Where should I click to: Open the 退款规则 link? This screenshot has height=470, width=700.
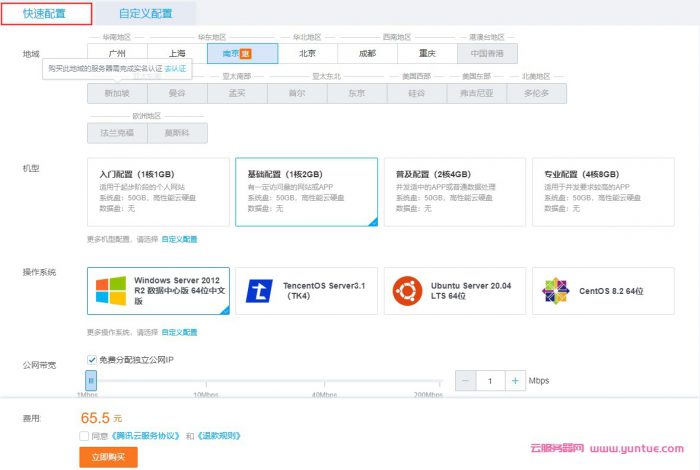[x=219, y=436]
